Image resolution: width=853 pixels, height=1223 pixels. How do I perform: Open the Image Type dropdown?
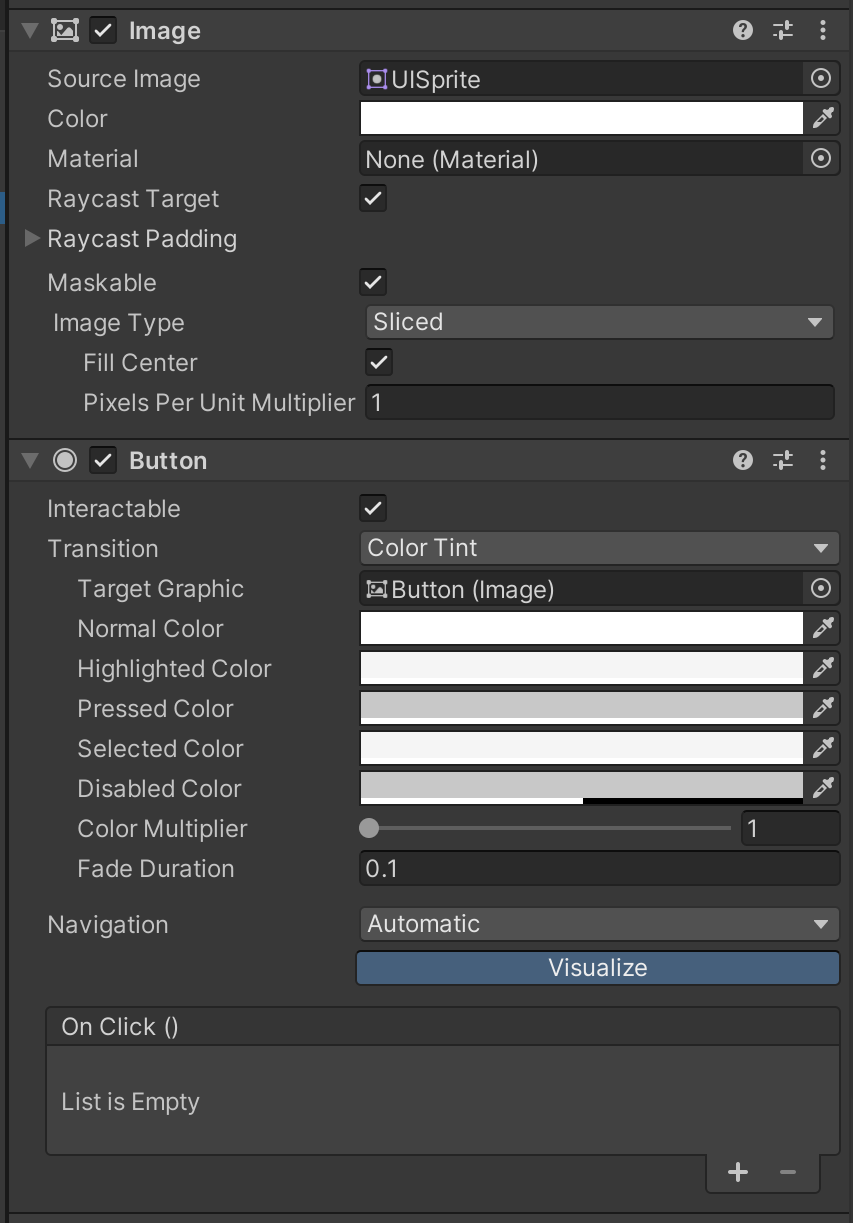[598, 322]
